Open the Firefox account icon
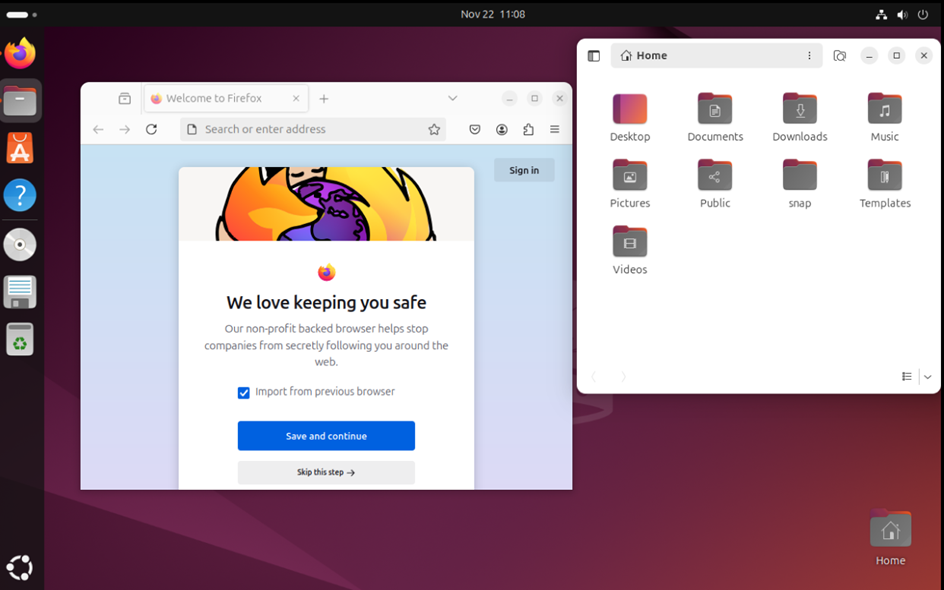 502,129
